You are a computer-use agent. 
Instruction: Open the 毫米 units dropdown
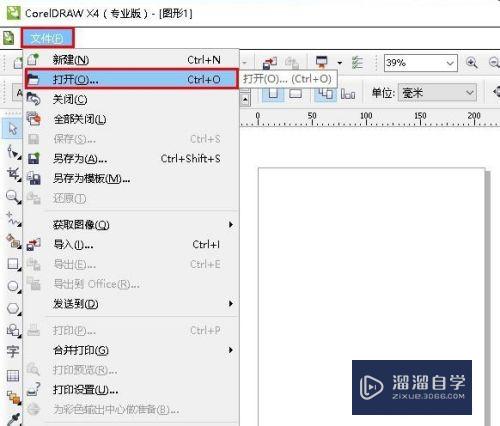(470, 93)
